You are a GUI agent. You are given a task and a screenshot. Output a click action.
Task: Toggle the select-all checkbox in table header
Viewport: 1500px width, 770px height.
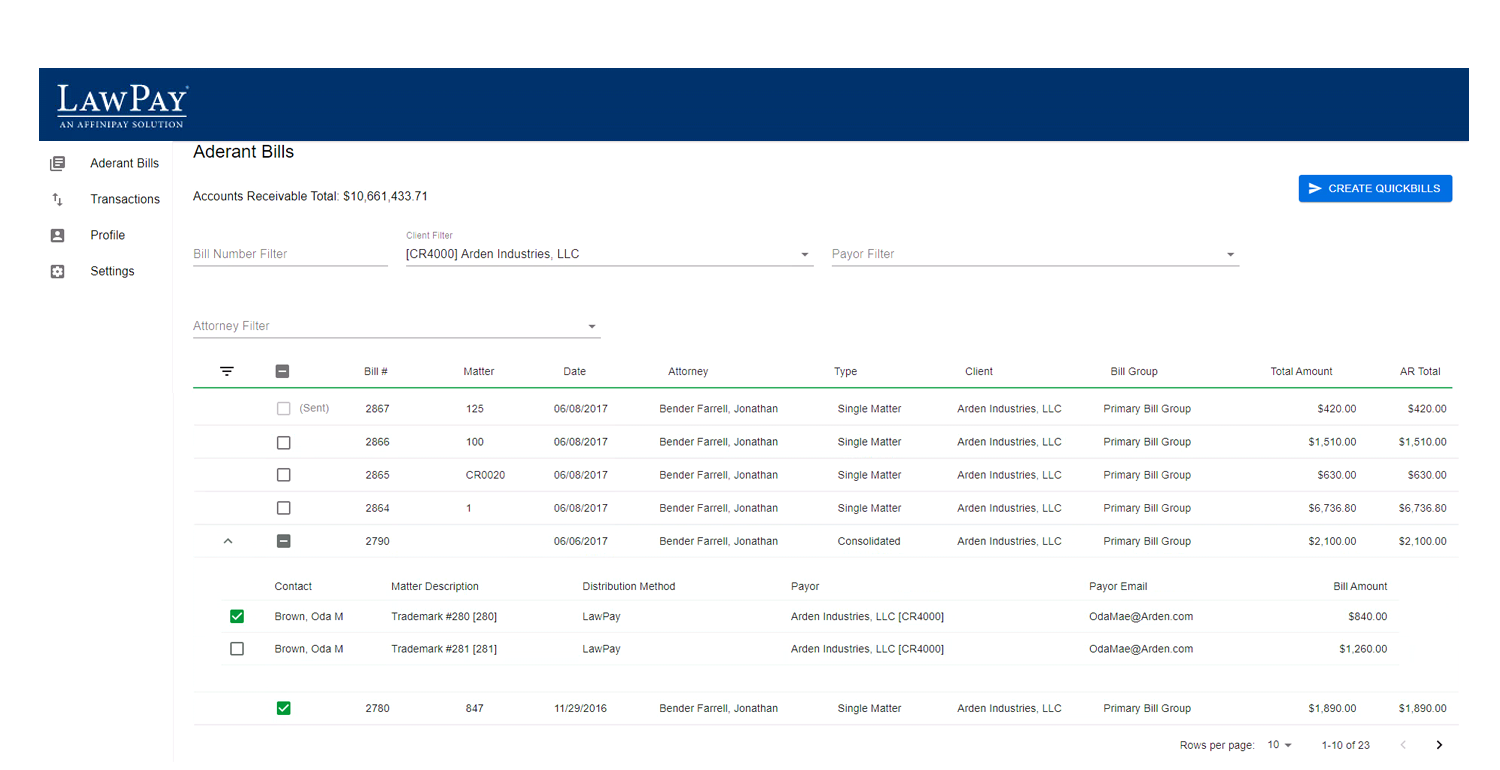pyautogui.click(x=283, y=371)
